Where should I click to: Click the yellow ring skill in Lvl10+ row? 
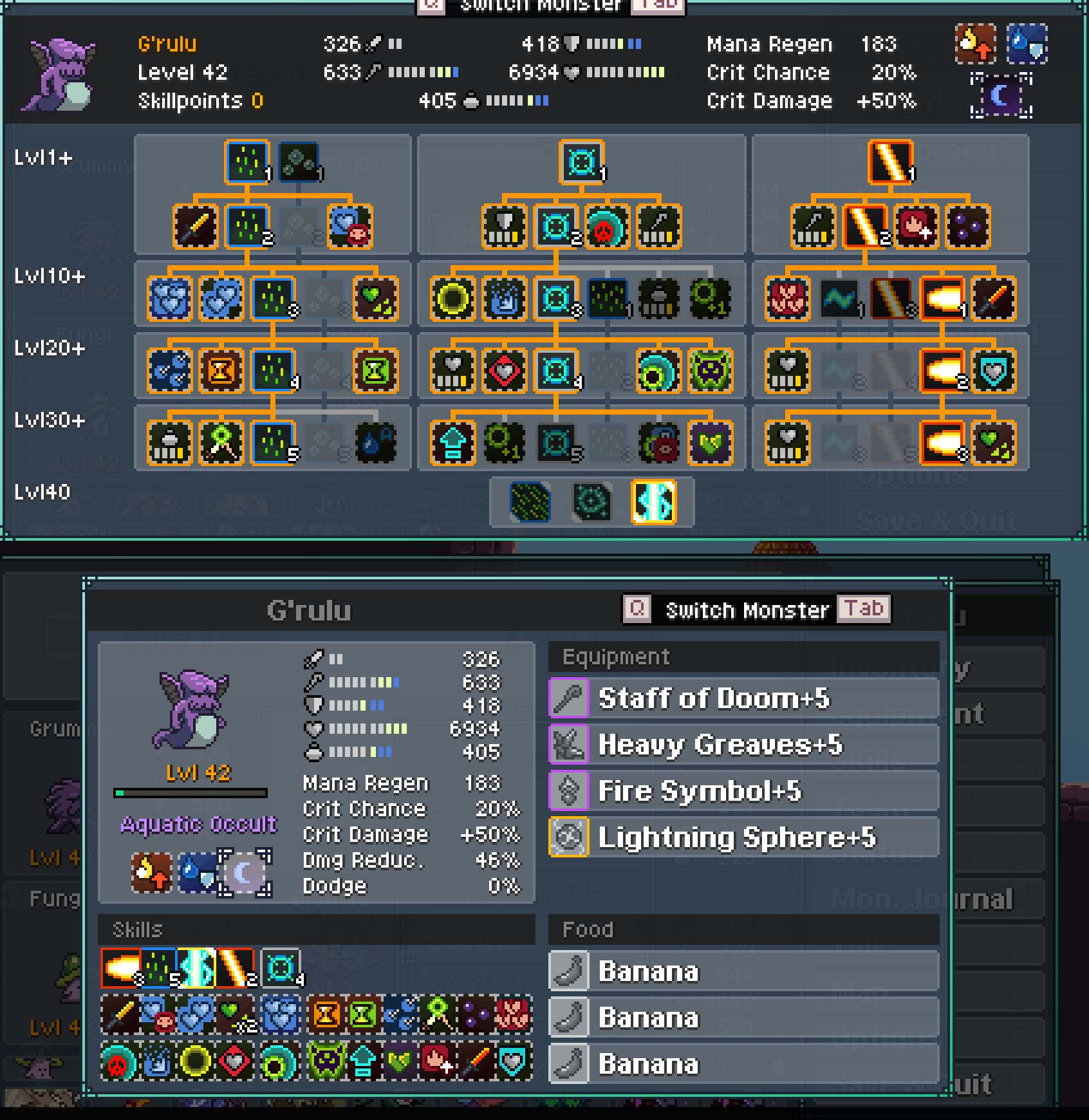[x=452, y=298]
